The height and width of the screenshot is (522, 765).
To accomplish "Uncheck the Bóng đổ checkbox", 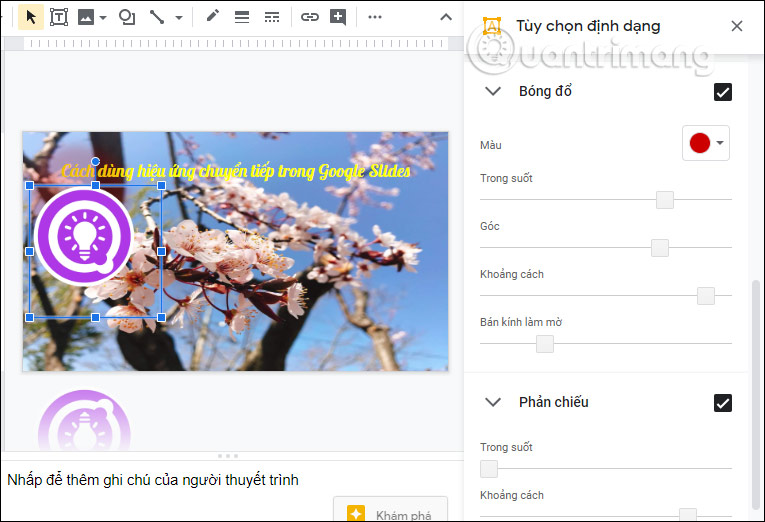I will (723, 92).
